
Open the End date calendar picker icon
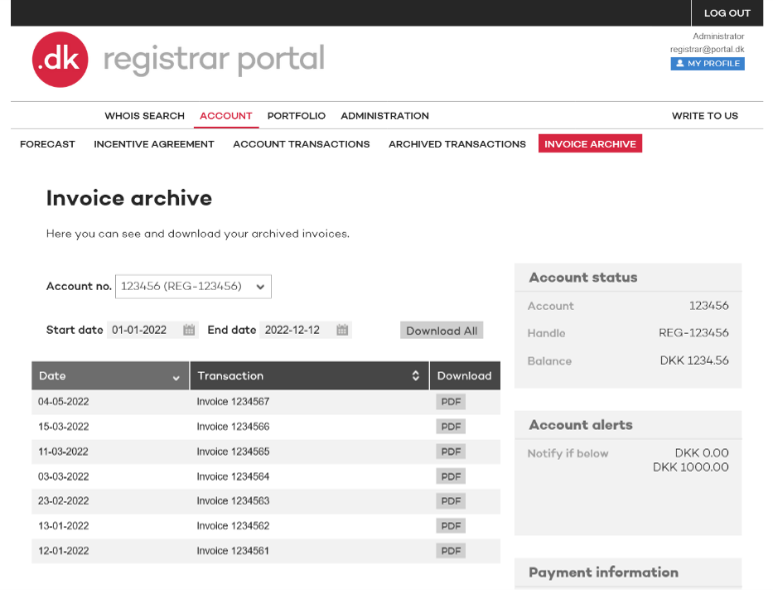[342, 330]
